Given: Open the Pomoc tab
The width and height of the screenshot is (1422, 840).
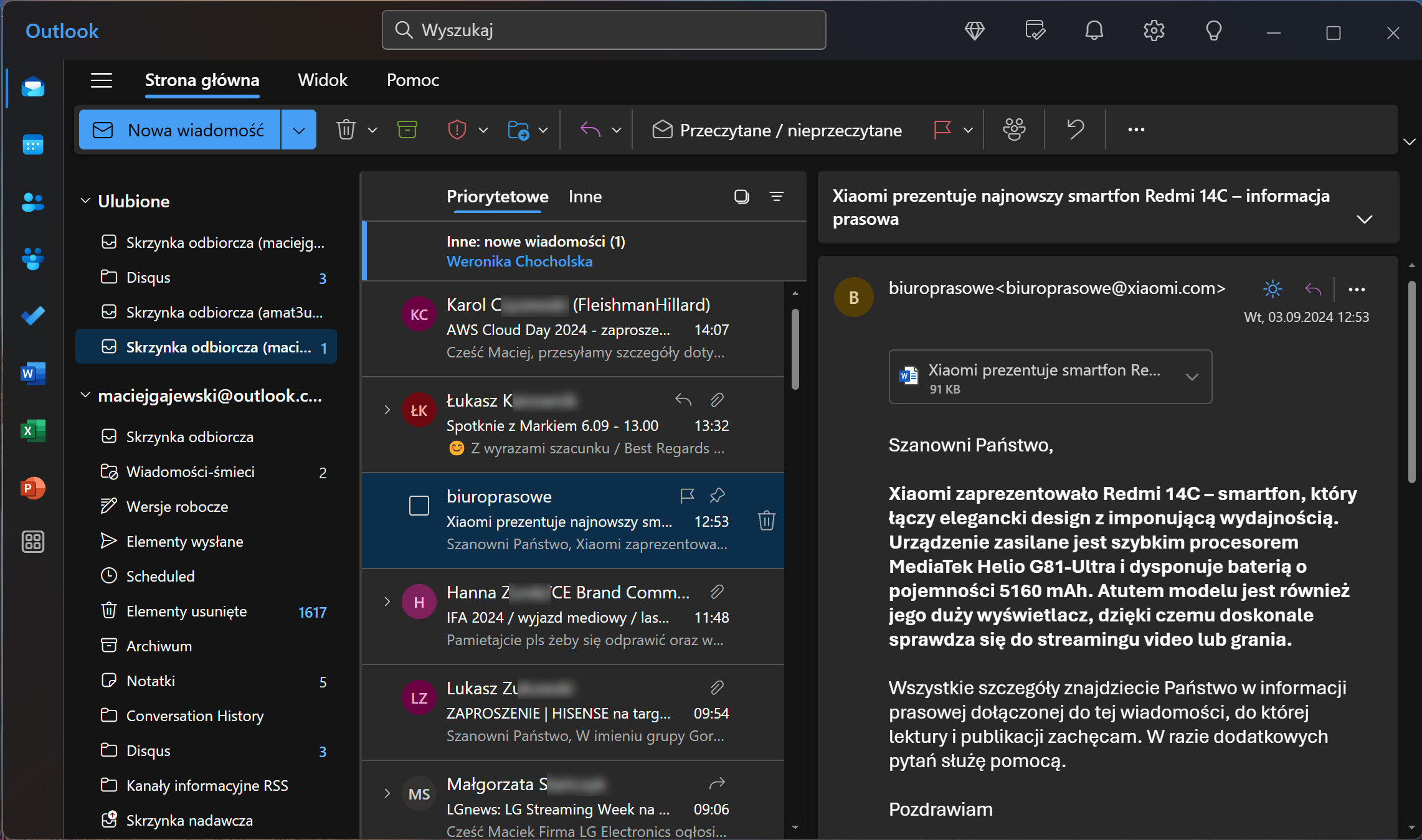Looking at the screenshot, I should (x=413, y=80).
